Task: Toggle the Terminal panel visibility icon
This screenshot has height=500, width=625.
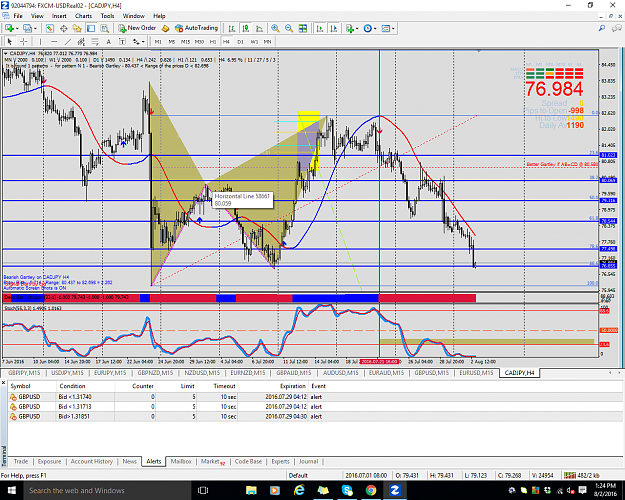Action: click(x=91, y=28)
